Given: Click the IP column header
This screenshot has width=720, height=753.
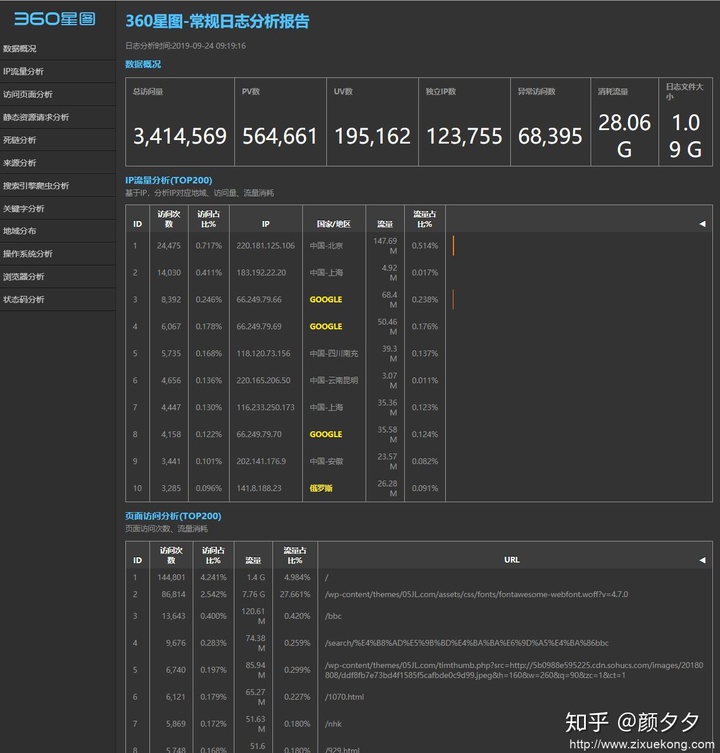Looking at the screenshot, I should 266,224.
